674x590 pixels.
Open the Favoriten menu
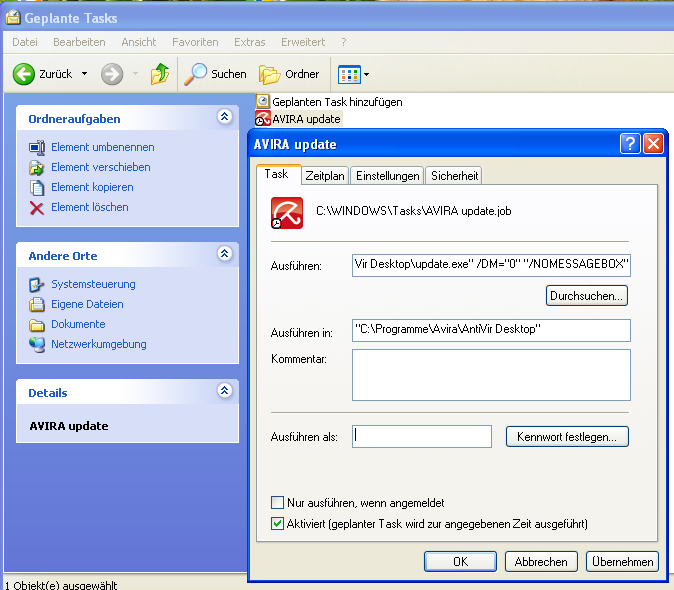tap(195, 42)
